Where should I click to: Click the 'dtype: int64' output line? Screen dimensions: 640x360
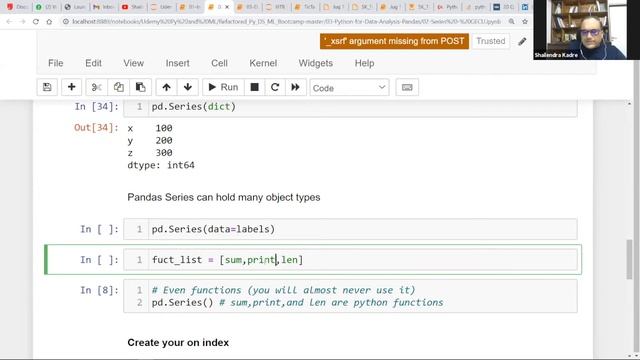click(x=161, y=165)
